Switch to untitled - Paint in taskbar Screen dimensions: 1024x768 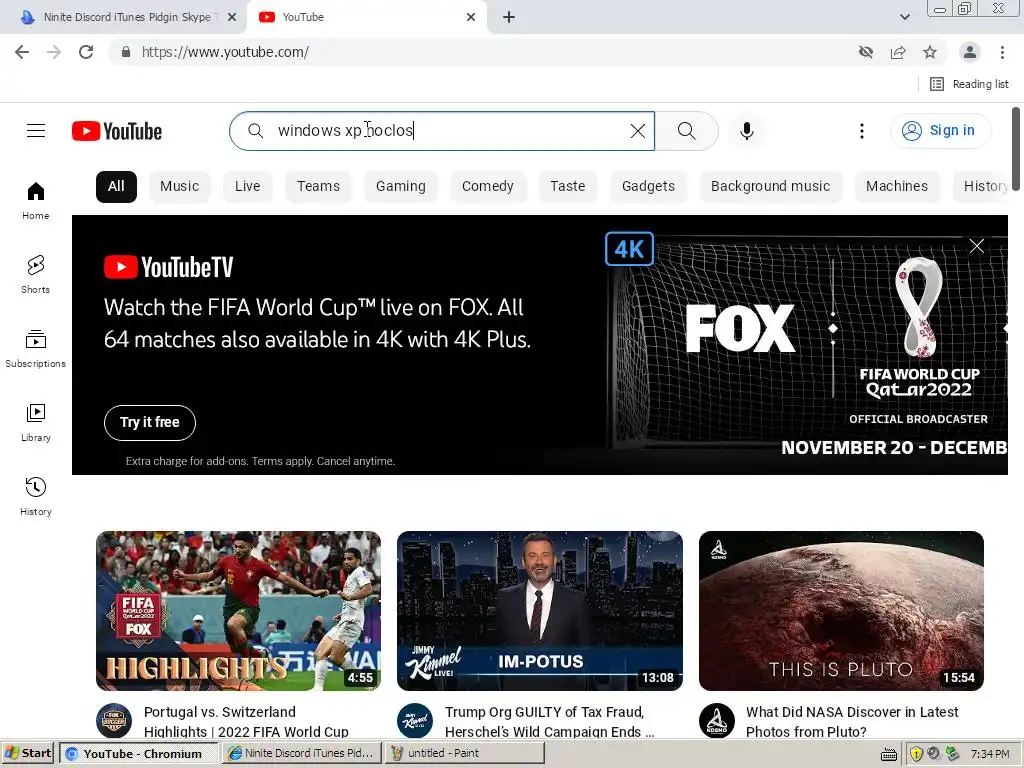point(464,753)
